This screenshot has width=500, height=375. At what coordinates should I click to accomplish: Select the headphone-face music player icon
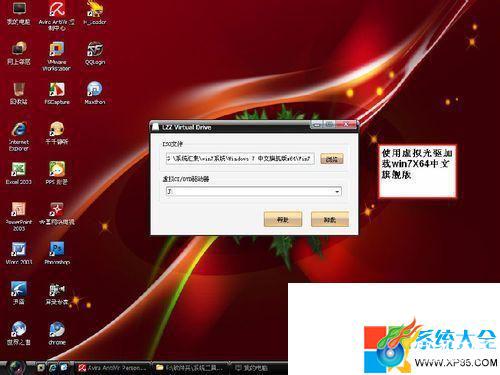click(57, 133)
